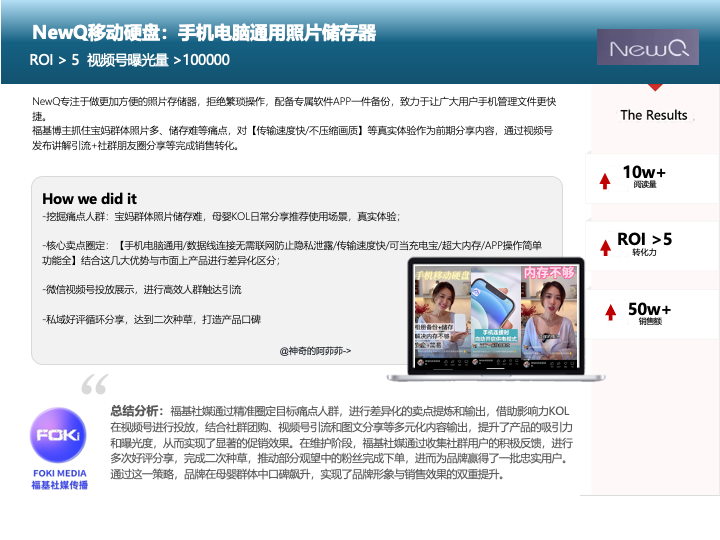Click left video frame captioned 手机移动硬盘
This screenshot has height=540, width=720.
[x=441, y=316]
